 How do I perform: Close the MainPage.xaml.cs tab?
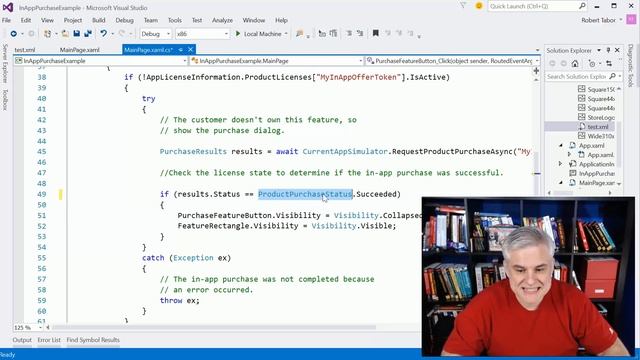coord(190,49)
